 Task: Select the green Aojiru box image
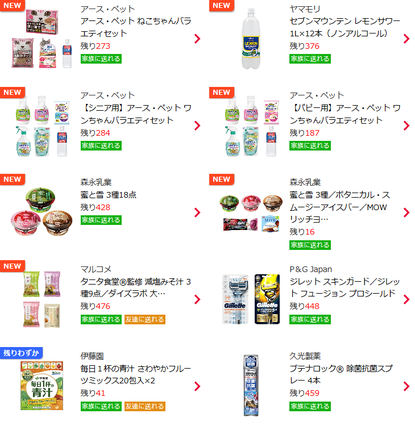42,386
